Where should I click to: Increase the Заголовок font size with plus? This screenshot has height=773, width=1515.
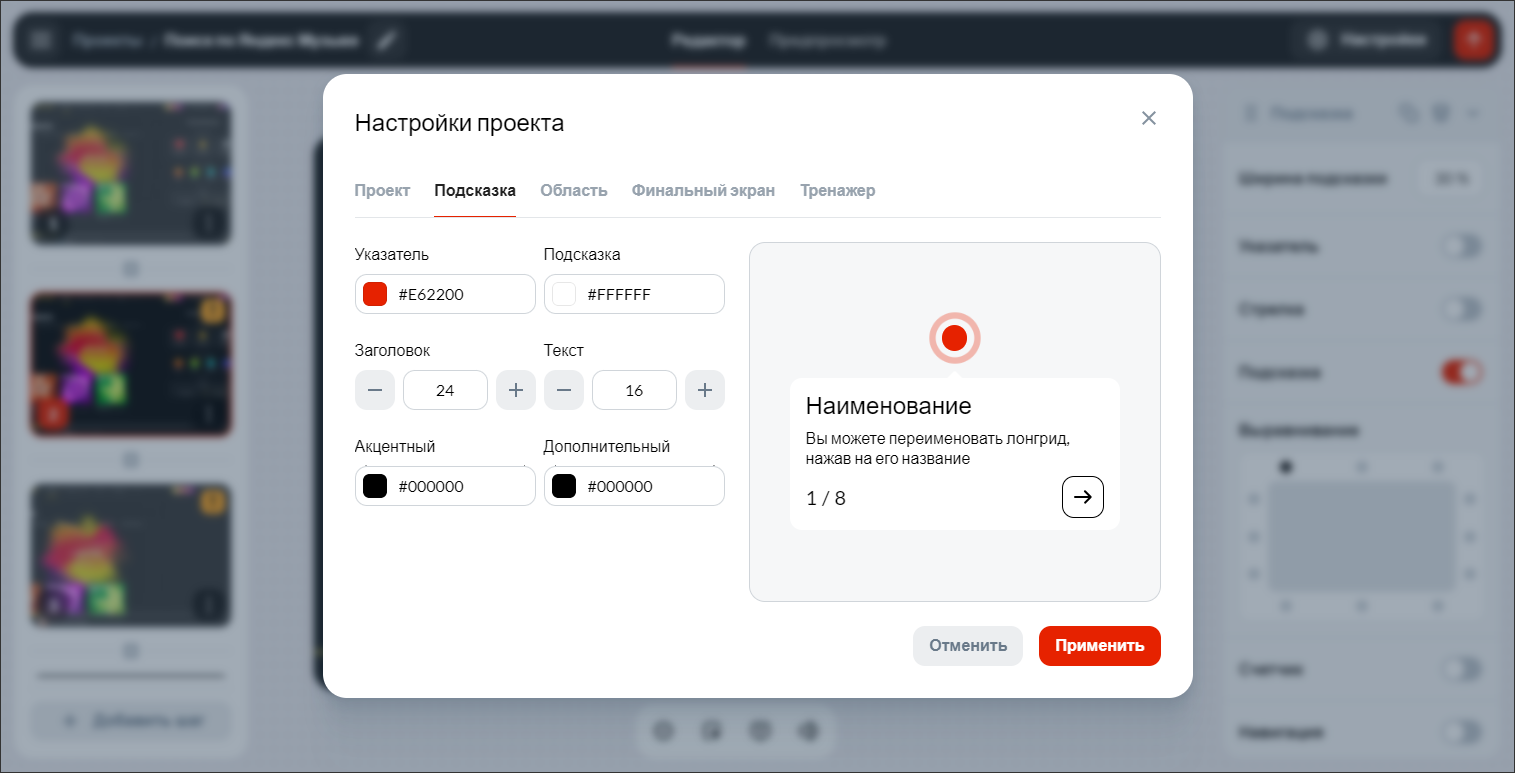[x=515, y=390]
